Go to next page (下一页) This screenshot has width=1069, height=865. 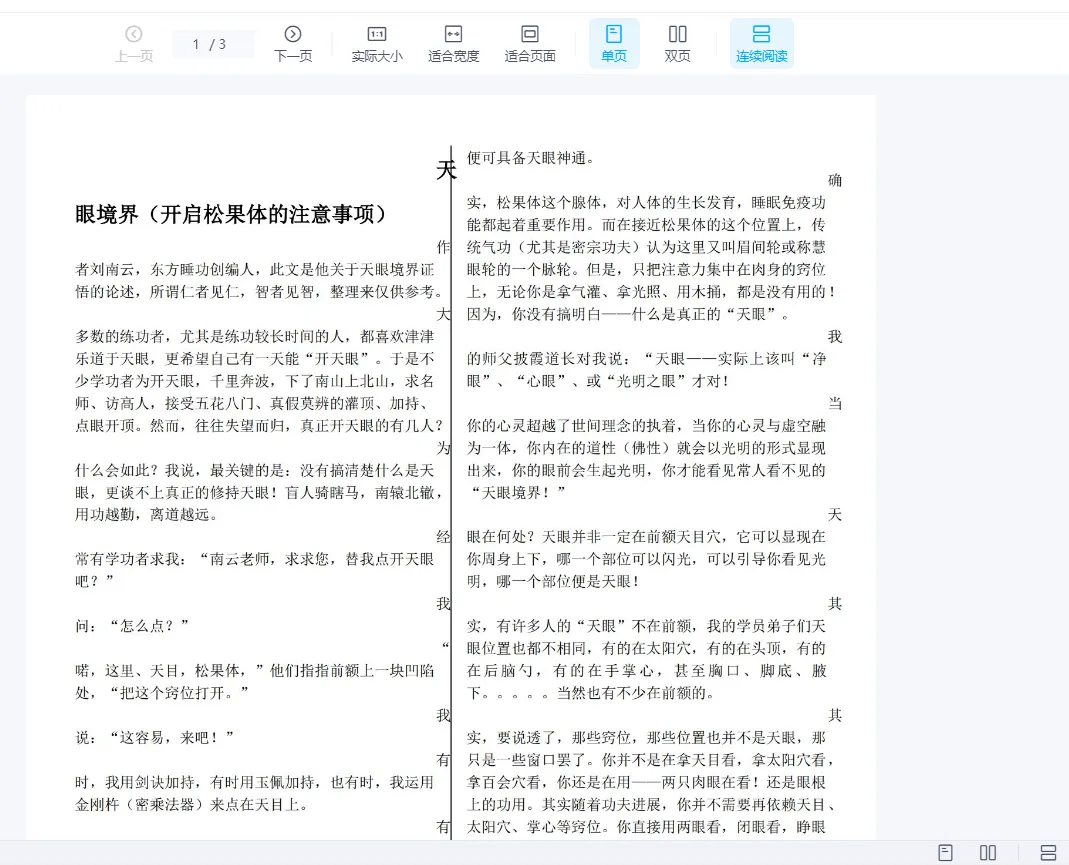(x=293, y=43)
